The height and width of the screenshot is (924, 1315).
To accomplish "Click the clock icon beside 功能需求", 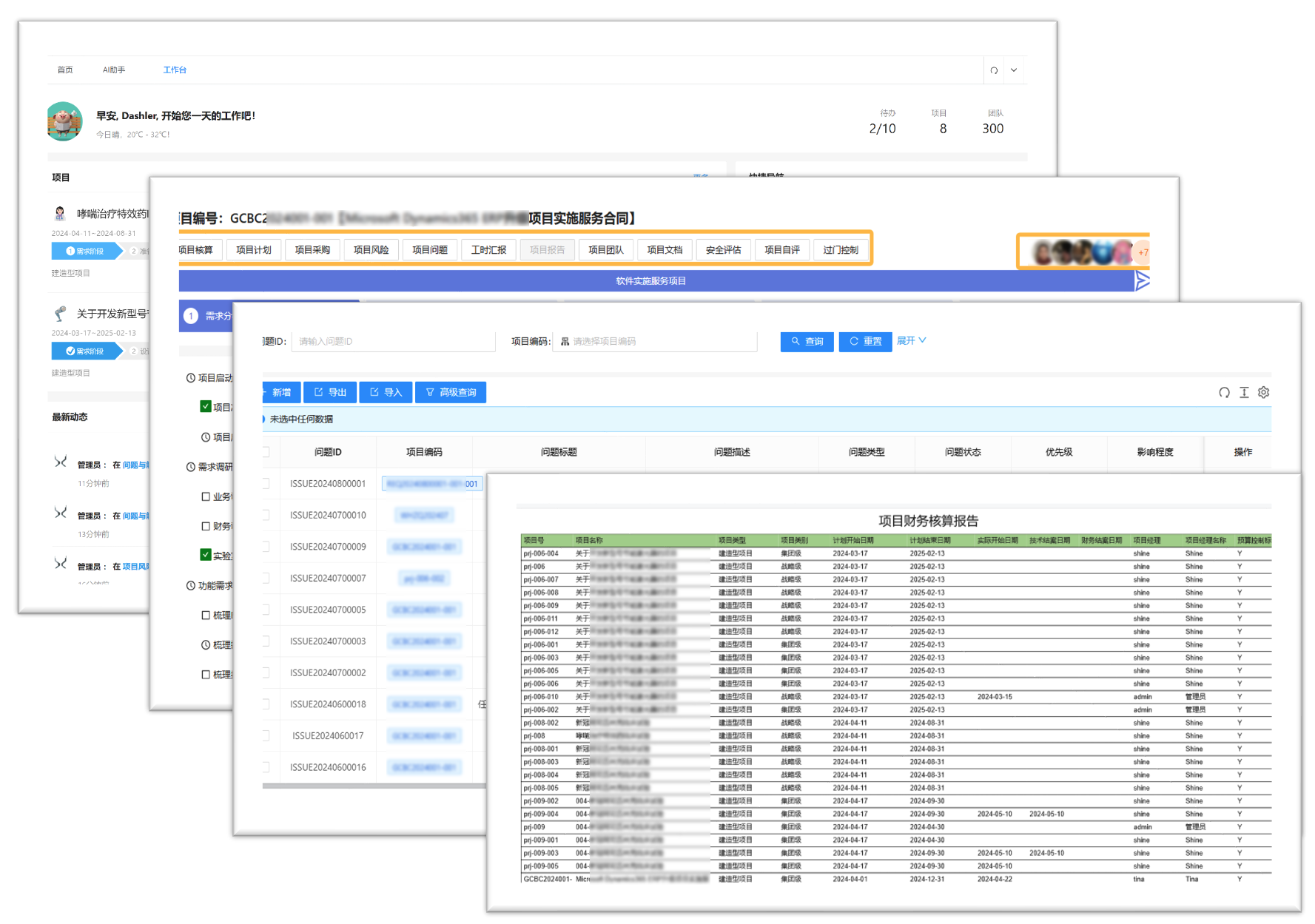I will 191,585.
